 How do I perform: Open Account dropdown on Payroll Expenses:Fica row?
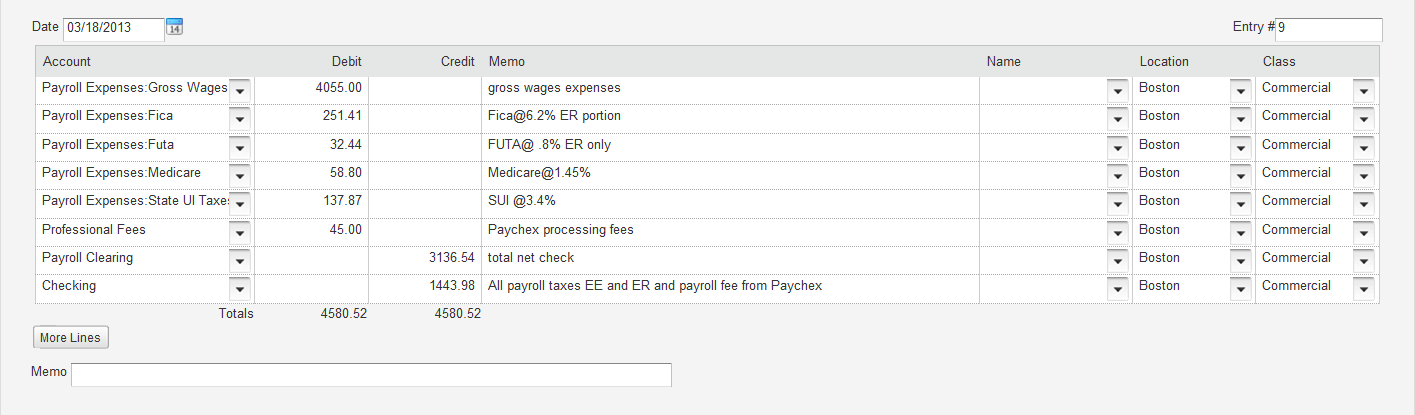[240, 118]
